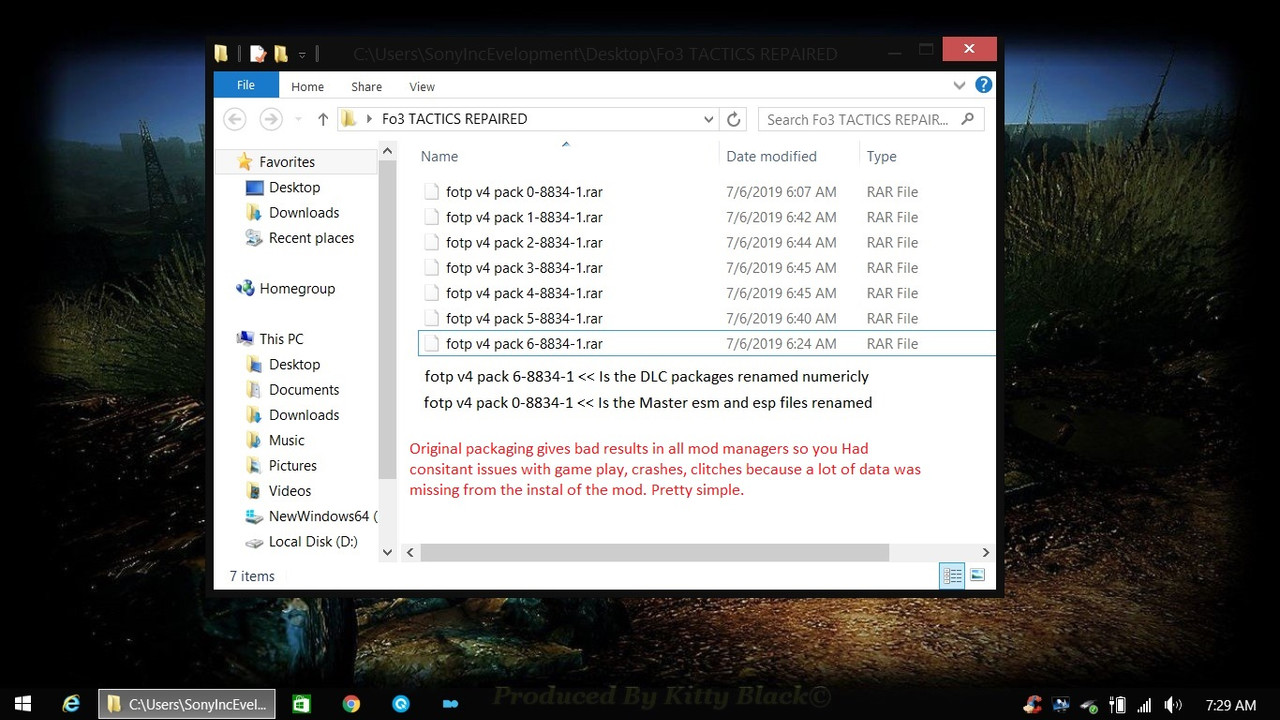Click the New folder icon in title bar

(x=281, y=54)
